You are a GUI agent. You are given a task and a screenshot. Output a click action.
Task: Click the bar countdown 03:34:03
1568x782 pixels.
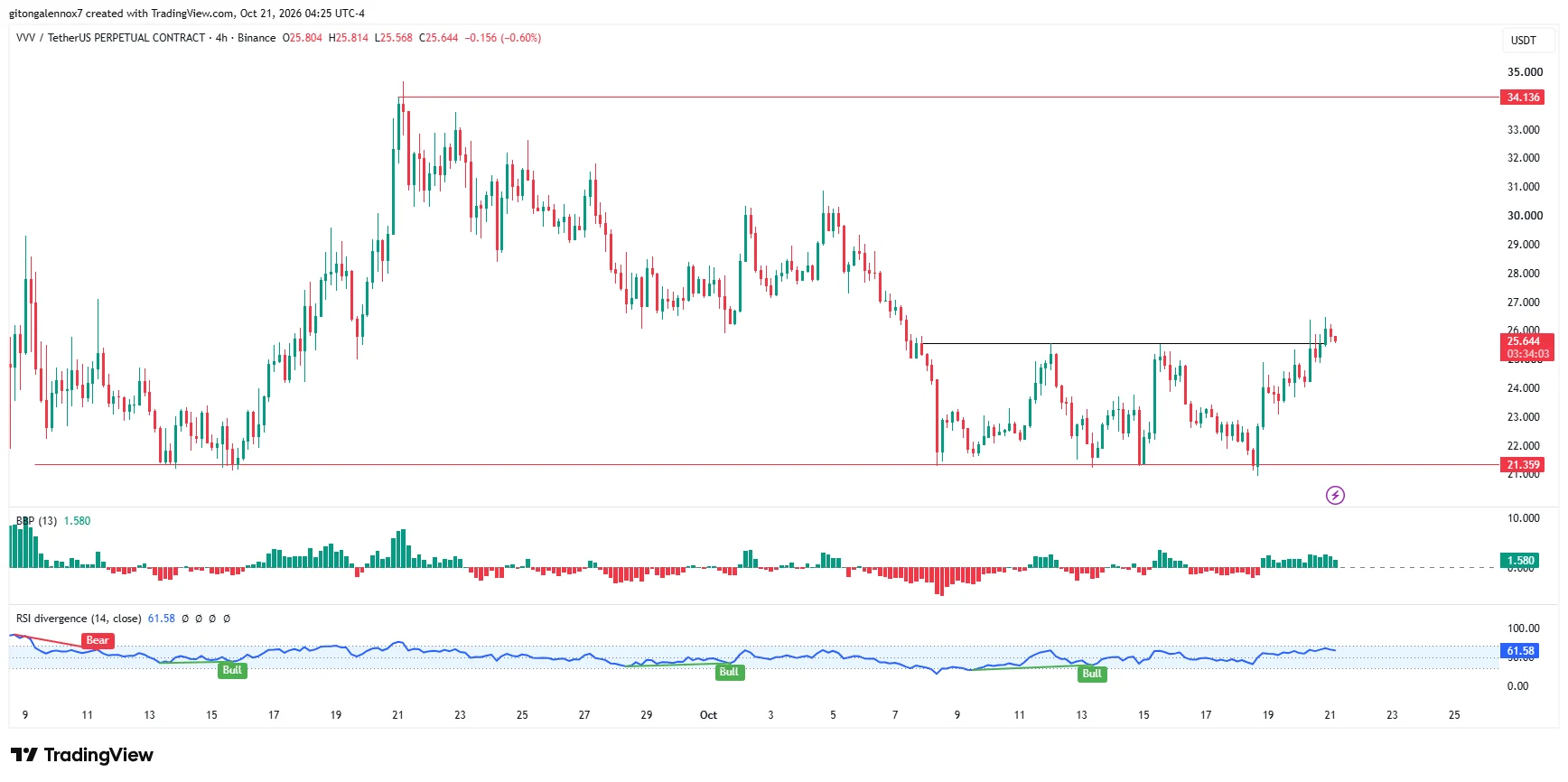coord(1526,354)
